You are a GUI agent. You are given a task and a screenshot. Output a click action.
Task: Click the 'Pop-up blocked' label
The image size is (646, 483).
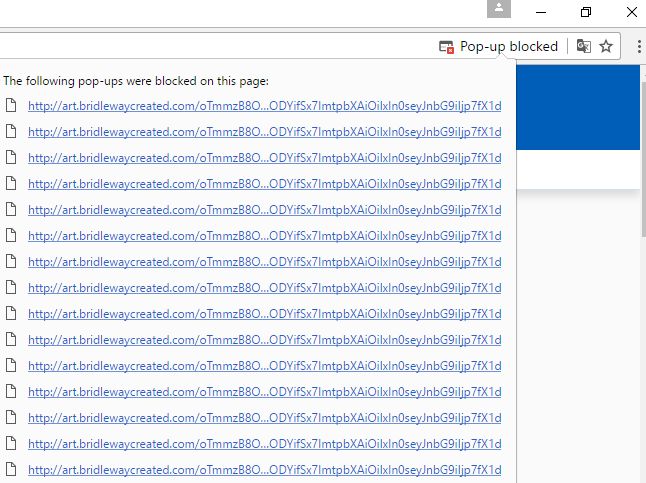[x=509, y=46]
